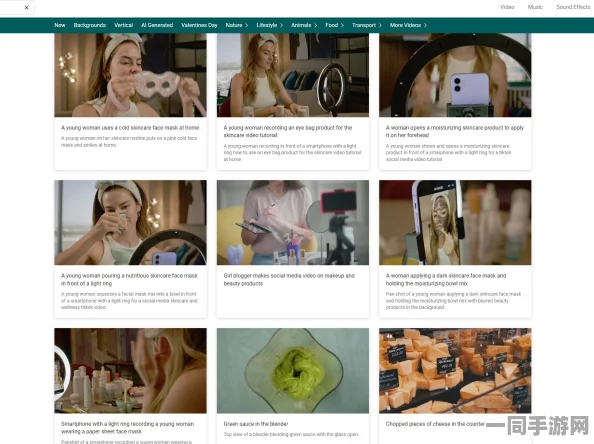Open the 'woman applying a dark skincare face mask' title

(446, 280)
